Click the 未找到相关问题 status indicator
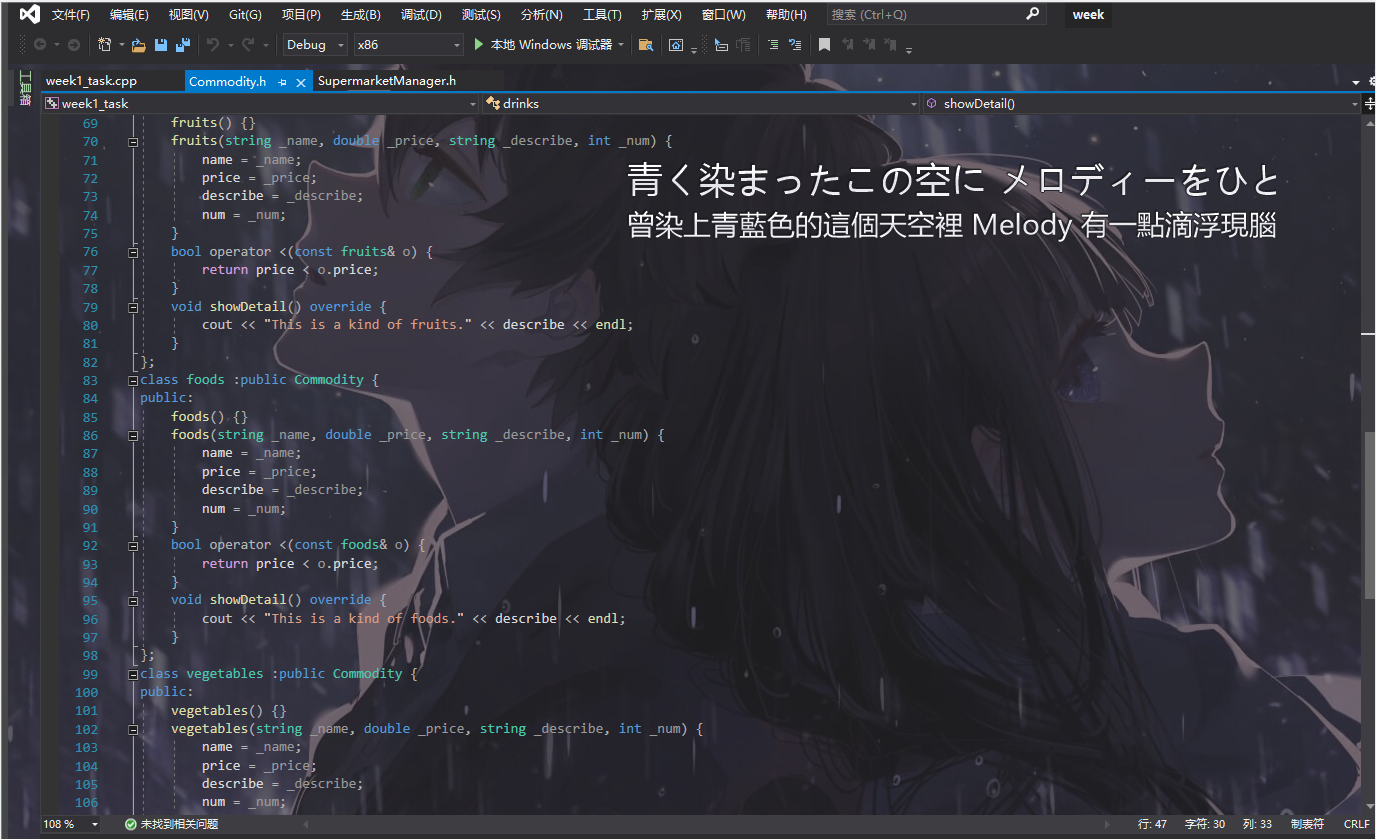 pyautogui.click(x=171, y=824)
